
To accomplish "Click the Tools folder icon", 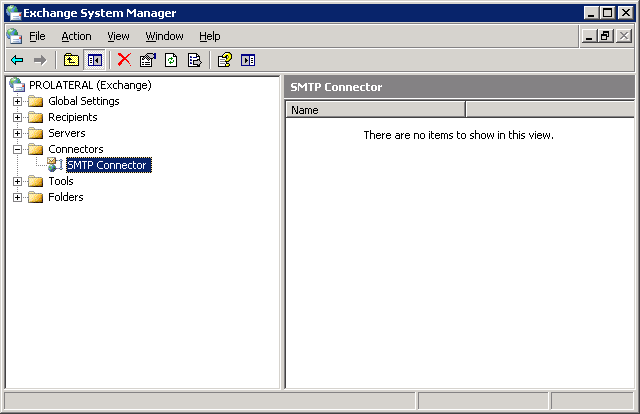I will coord(36,181).
